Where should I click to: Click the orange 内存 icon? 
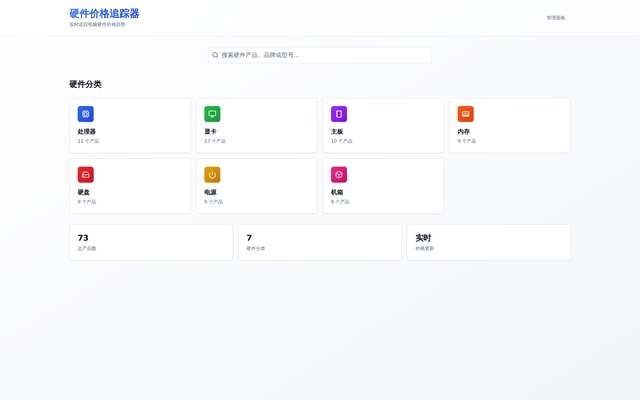point(466,114)
